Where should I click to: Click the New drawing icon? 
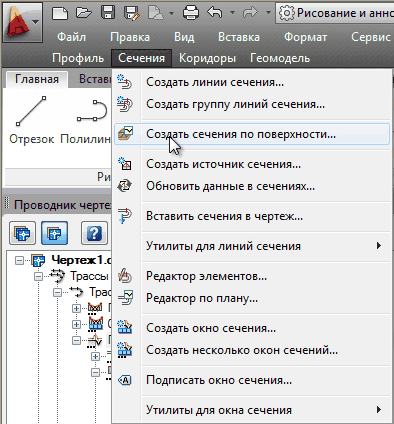pos(60,13)
